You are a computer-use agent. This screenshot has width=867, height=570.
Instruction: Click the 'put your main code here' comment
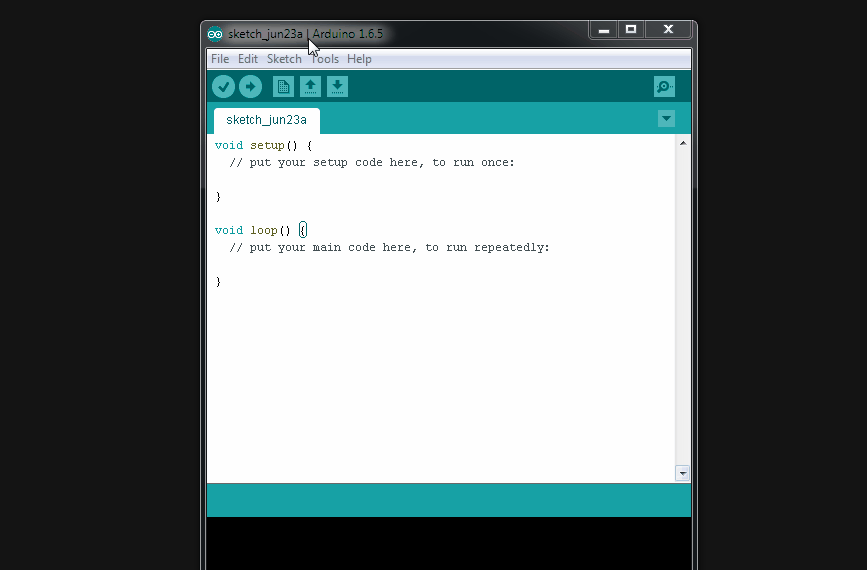(390, 248)
